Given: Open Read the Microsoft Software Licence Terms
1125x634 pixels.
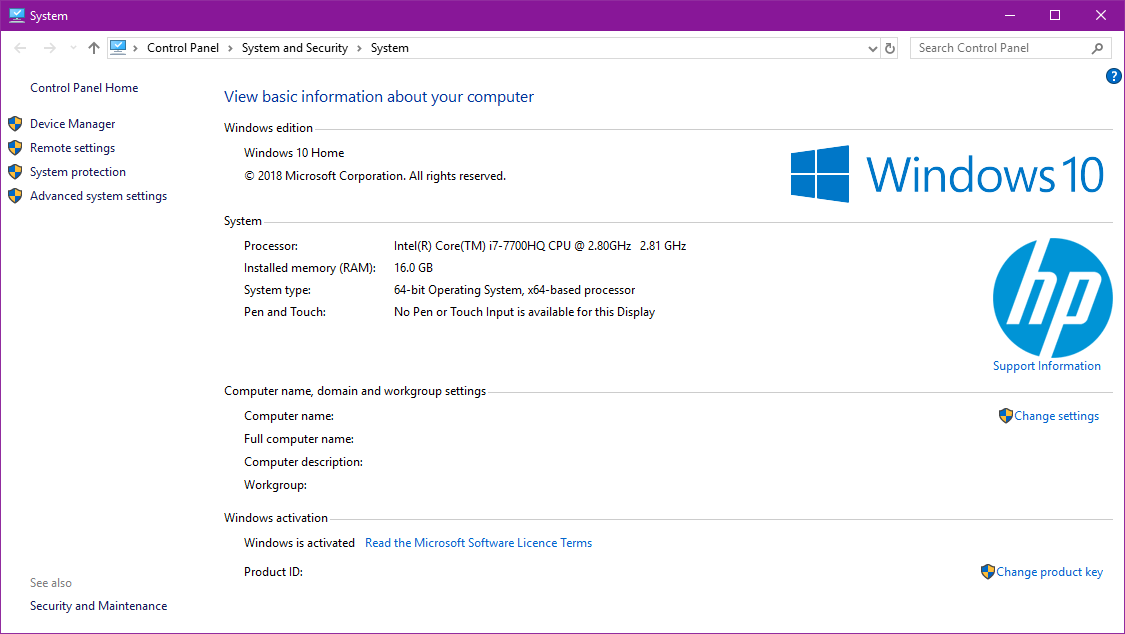Looking at the screenshot, I should (478, 542).
